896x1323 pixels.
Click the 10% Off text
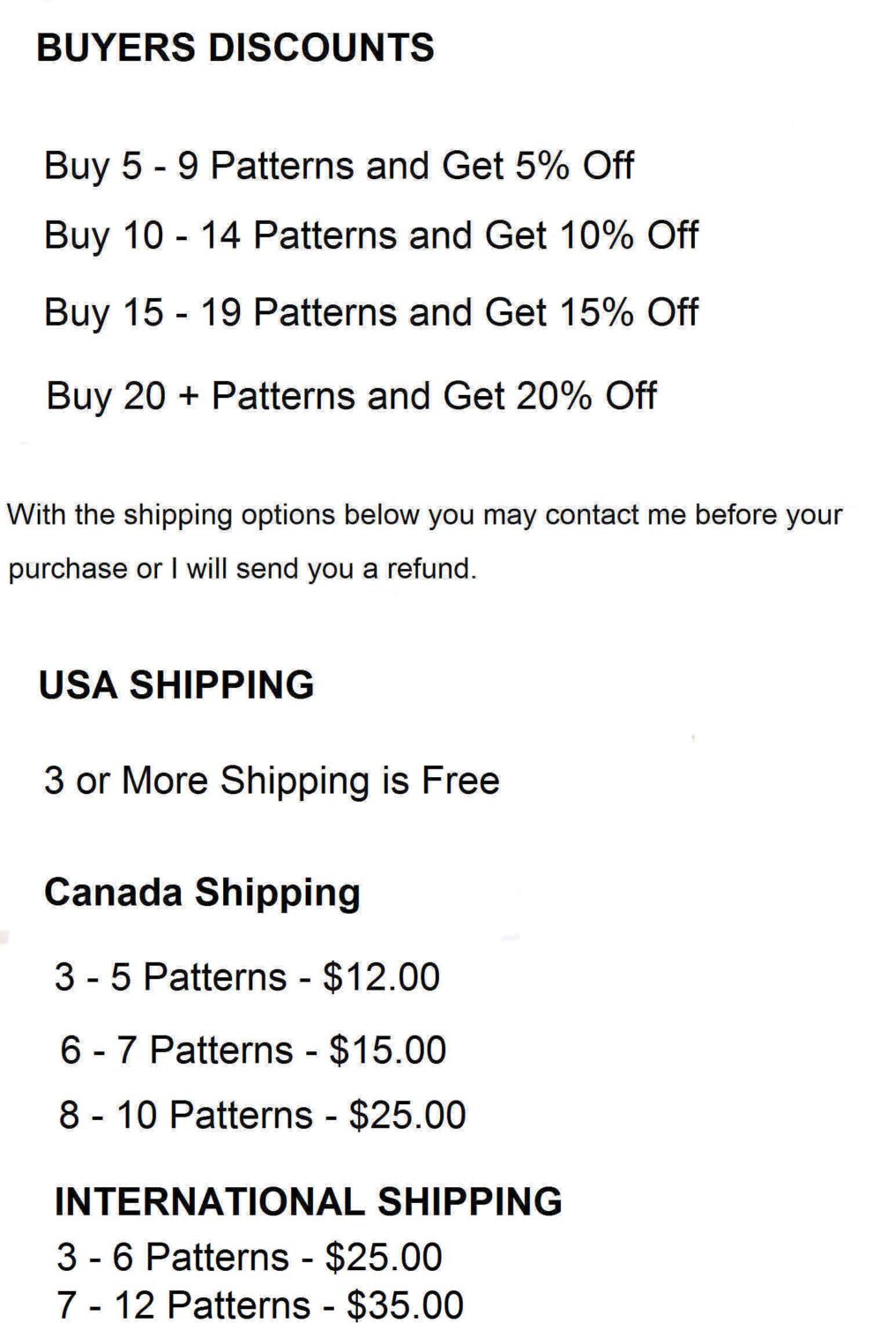629,236
